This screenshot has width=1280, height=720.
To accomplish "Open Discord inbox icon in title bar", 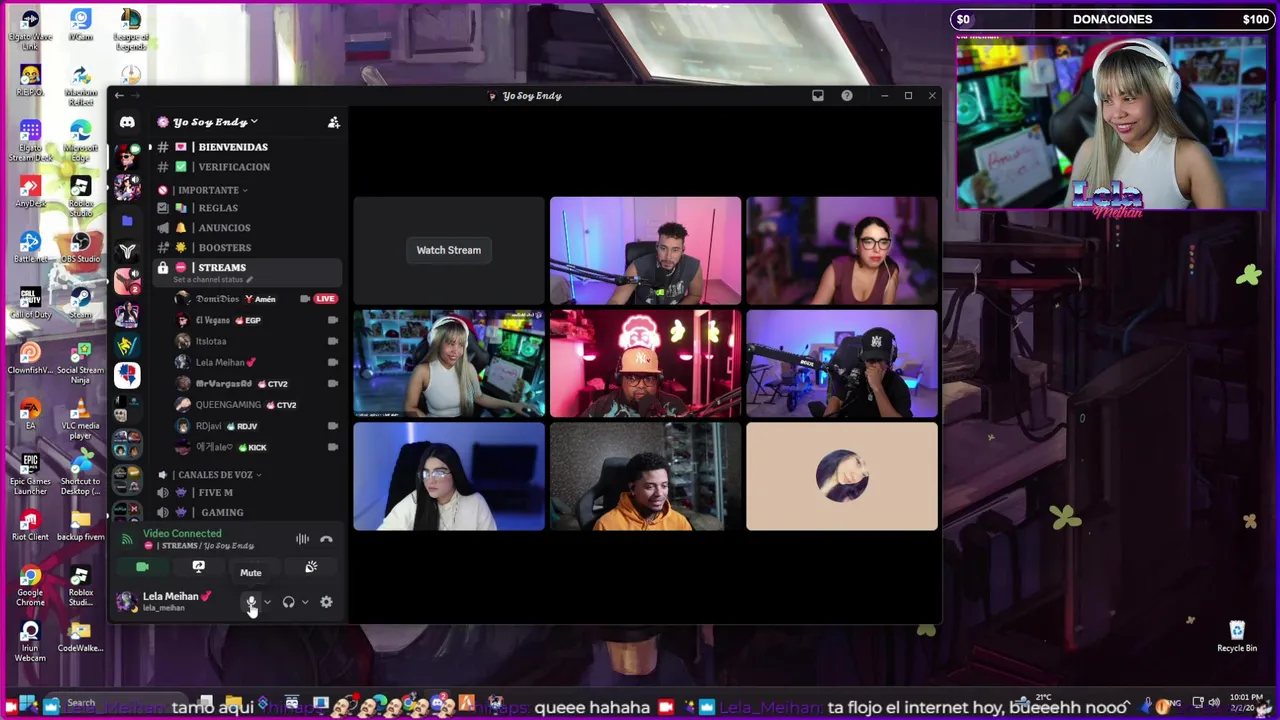I will pos(818,96).
